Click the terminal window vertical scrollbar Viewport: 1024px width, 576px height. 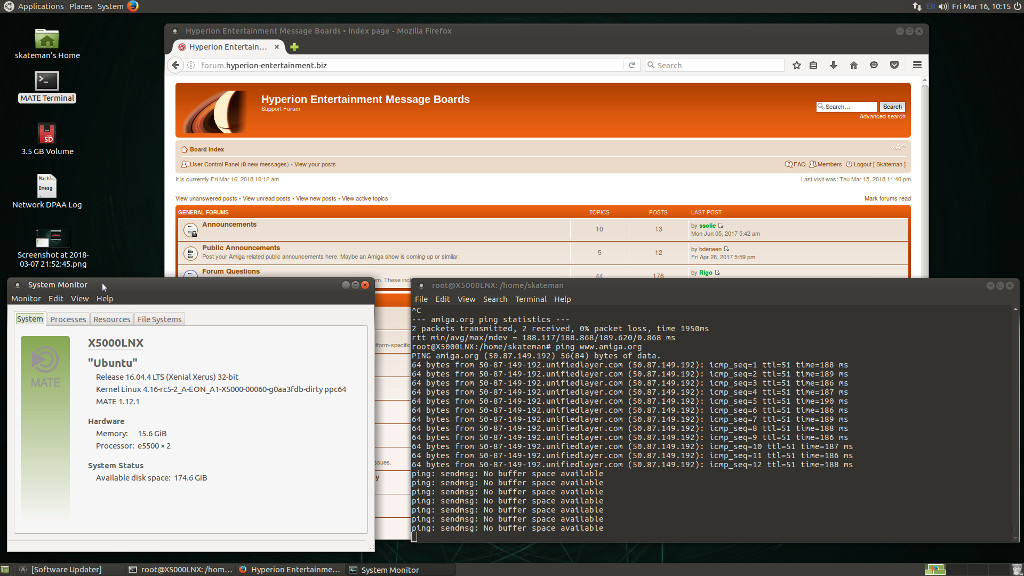(1016, 423)
